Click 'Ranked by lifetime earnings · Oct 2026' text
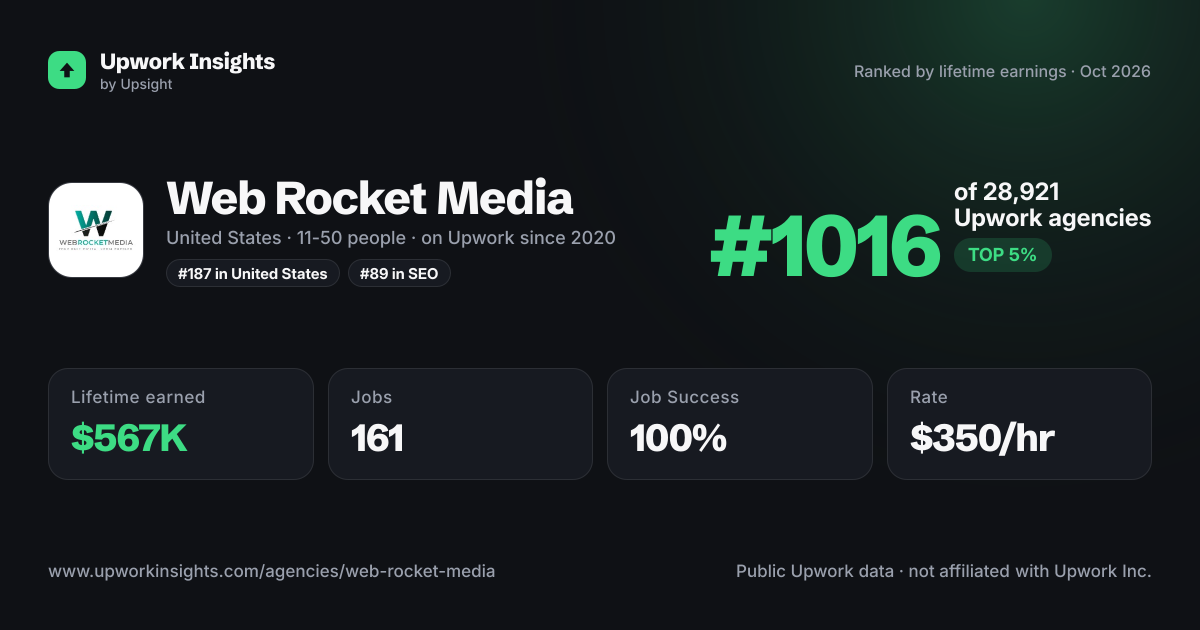1200x630 pixels. pos(1002,72)
